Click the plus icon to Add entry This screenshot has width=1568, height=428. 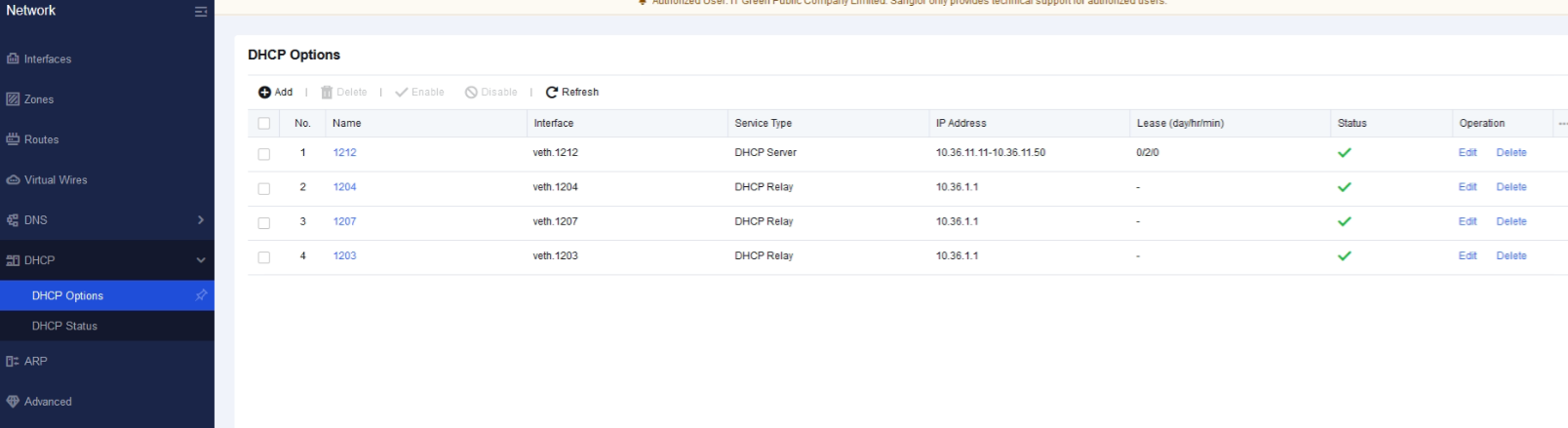pos(264,92)
